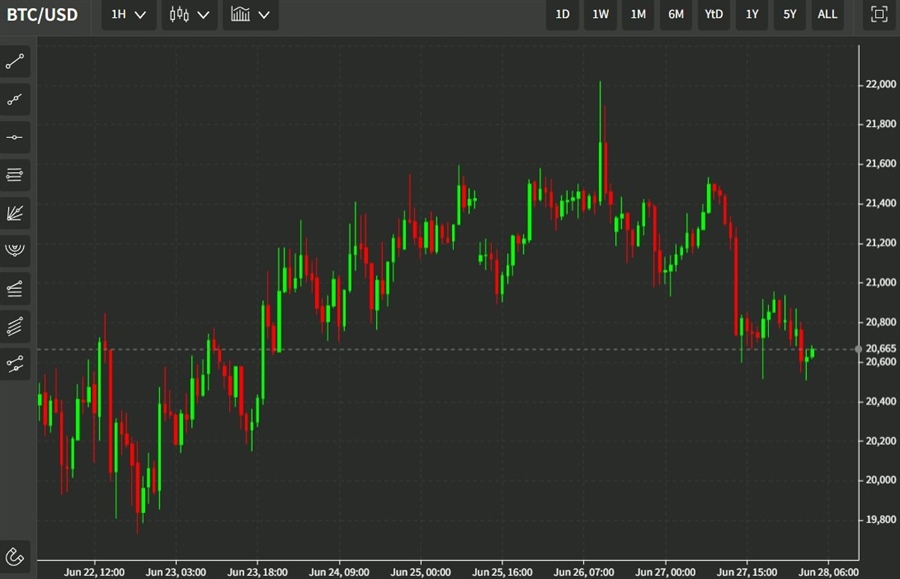Open the indicators dropdown
The width and height of the screenshot is (900, 579).
(250, 15)
